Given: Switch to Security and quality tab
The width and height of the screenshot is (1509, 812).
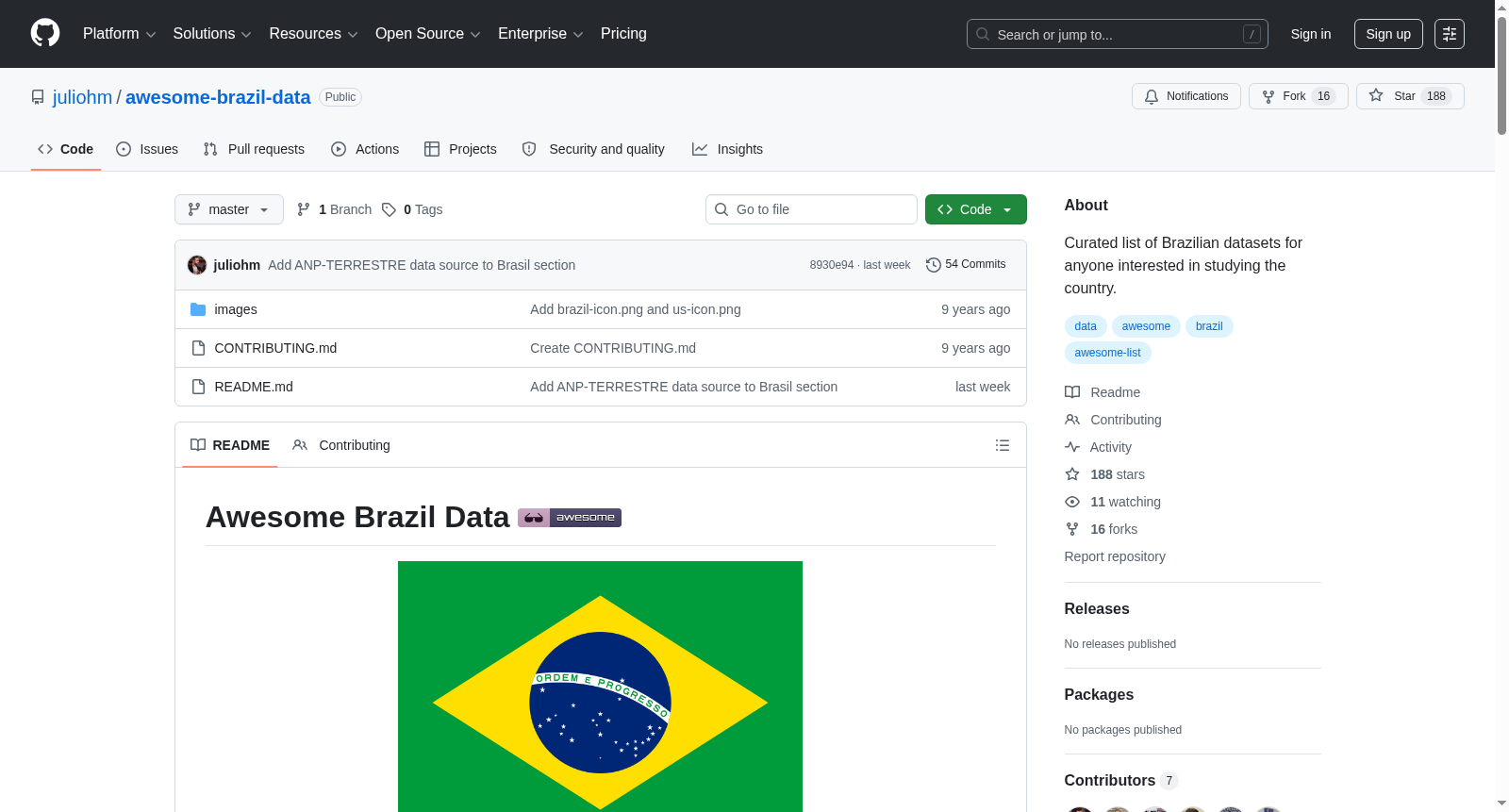Looking at the screenshot, I should tap(593, 149).
